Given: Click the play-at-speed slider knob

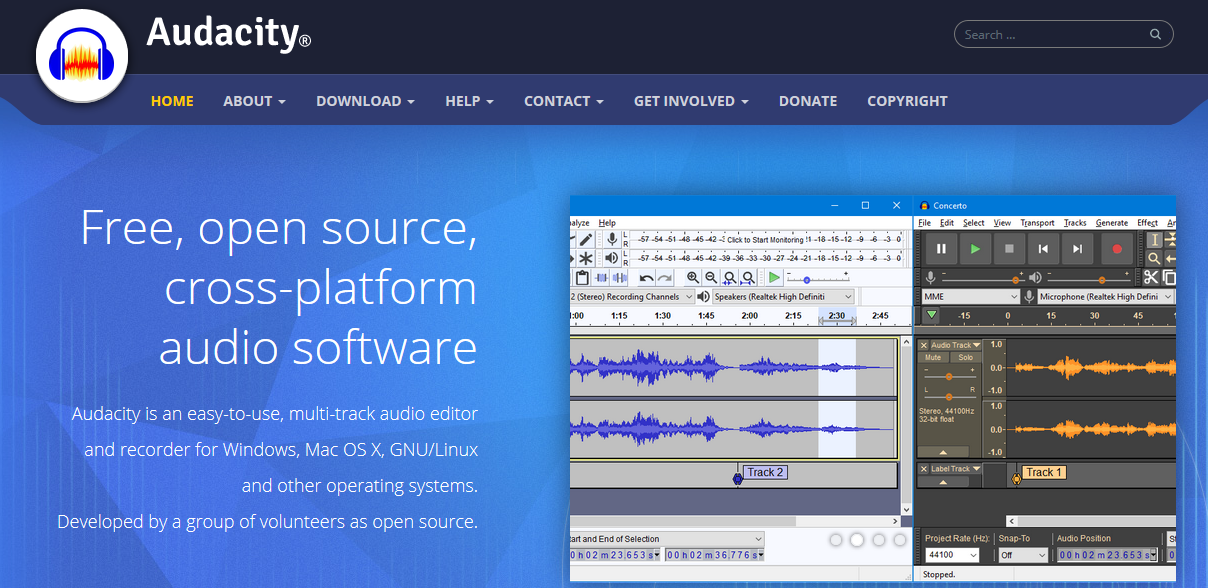Looking at the screenshot, I should point(806,280).
